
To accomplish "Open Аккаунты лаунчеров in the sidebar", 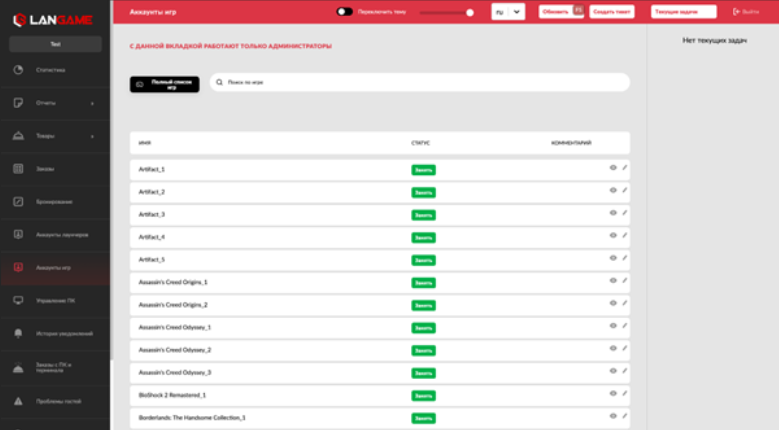I will point(55,234).
